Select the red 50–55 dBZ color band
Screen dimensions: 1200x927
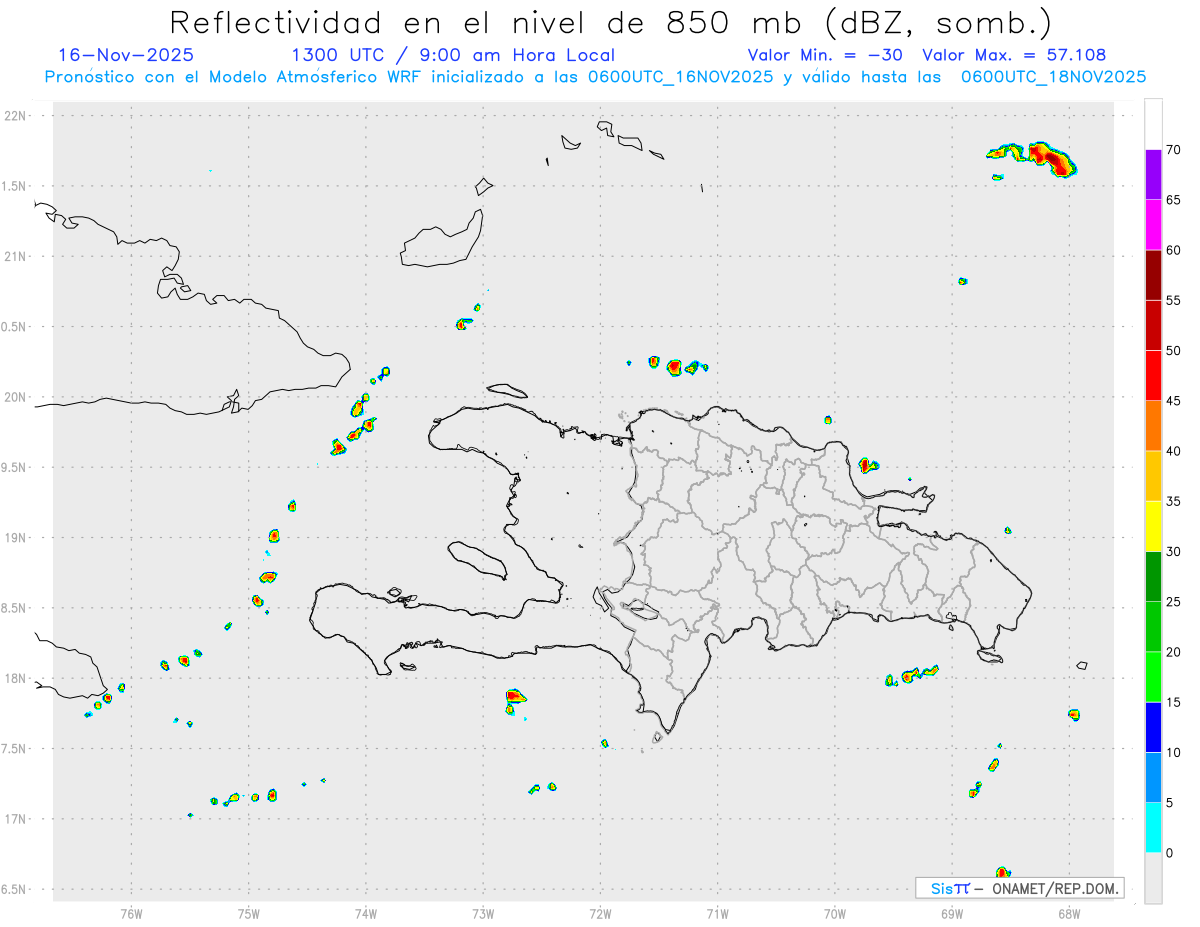[1153, 325]
